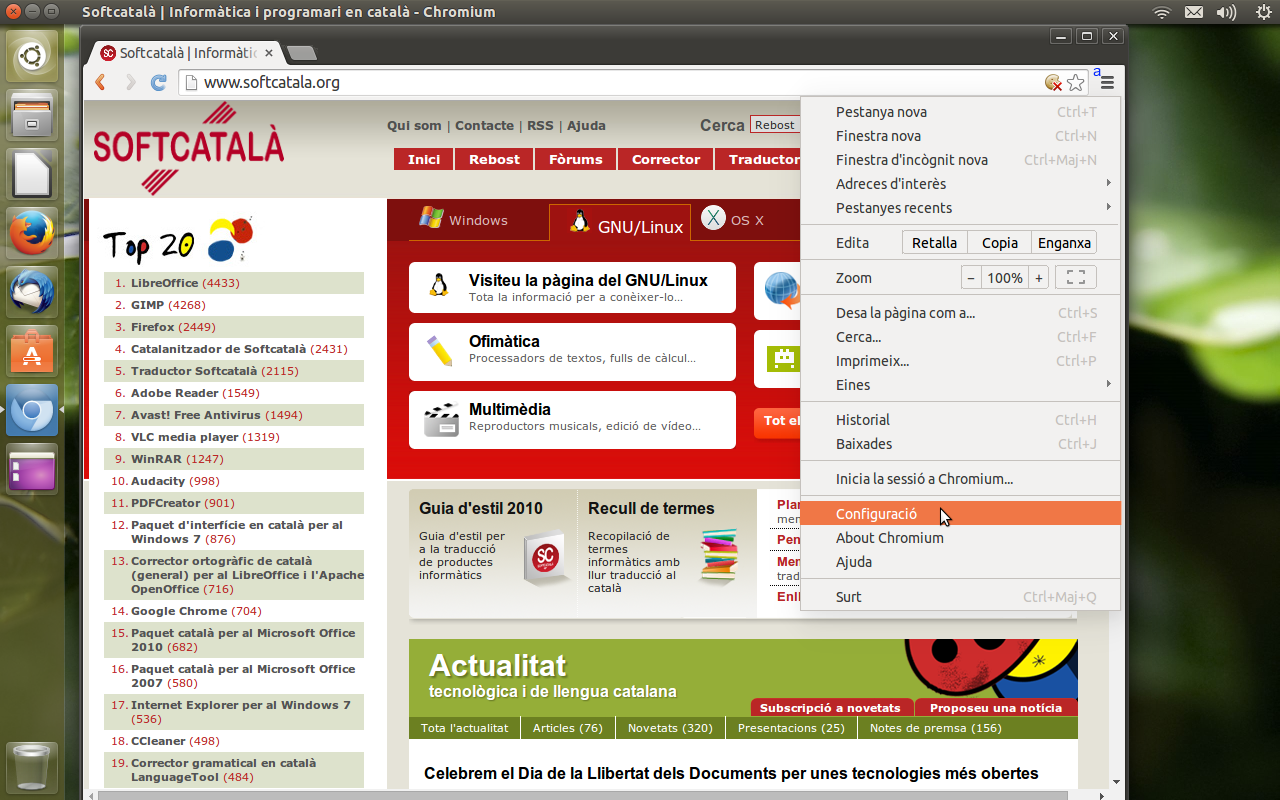Toggle fullscreen from the Zoom row
Viewport: 1280px width, 800px height.
(1076, 277)
